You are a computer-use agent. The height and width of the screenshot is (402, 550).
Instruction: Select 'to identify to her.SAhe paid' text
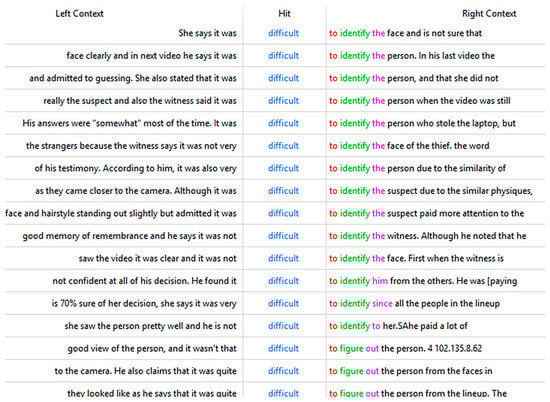tap(383, 326)
